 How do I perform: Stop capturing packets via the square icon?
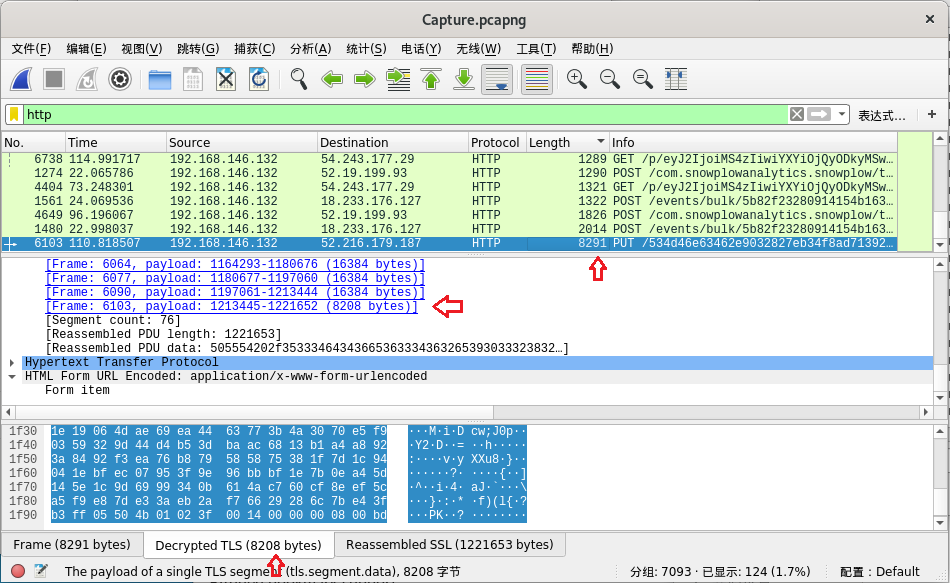[x=54, y=79]
